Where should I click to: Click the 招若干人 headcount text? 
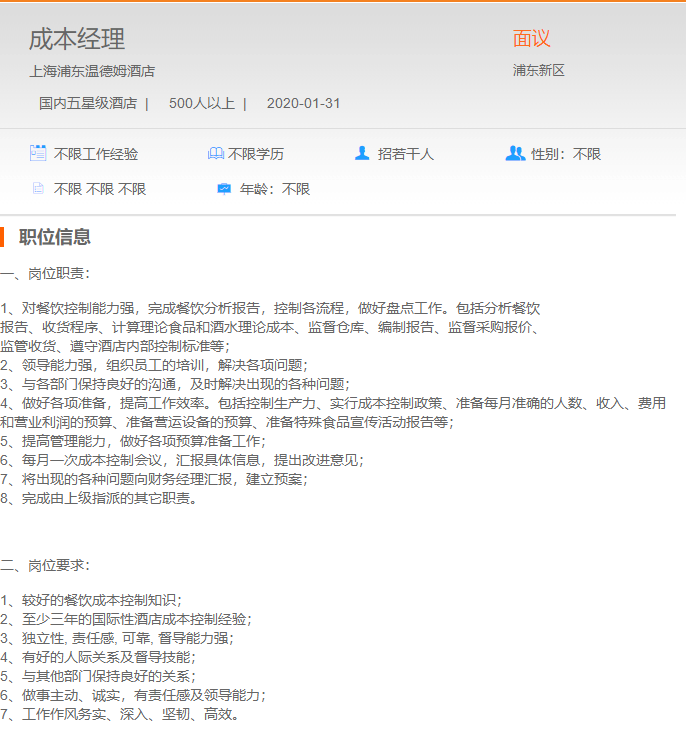click(406, 154)
